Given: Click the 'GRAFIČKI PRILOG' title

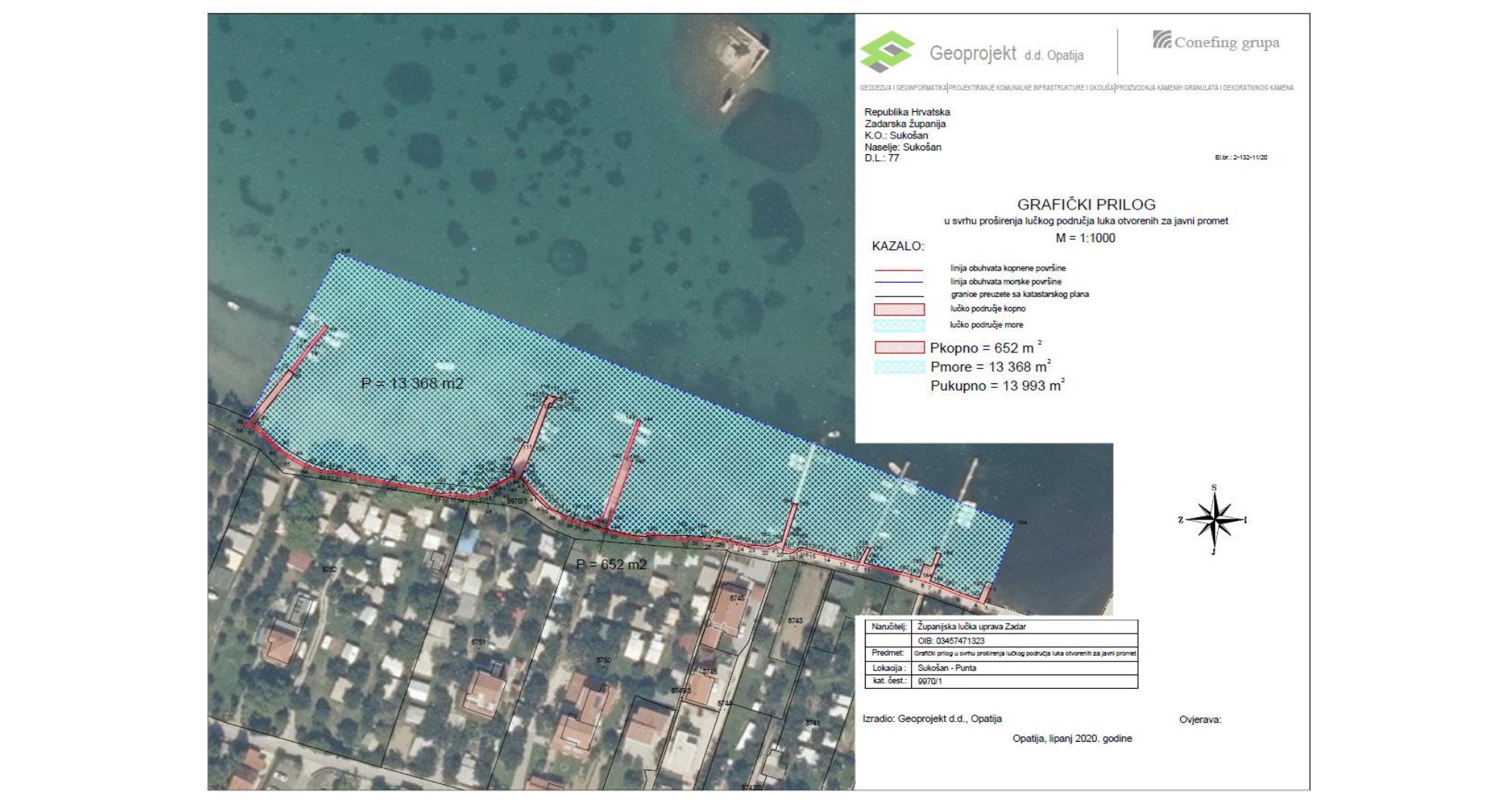Looking at the screenshot, I should 1086,204.
